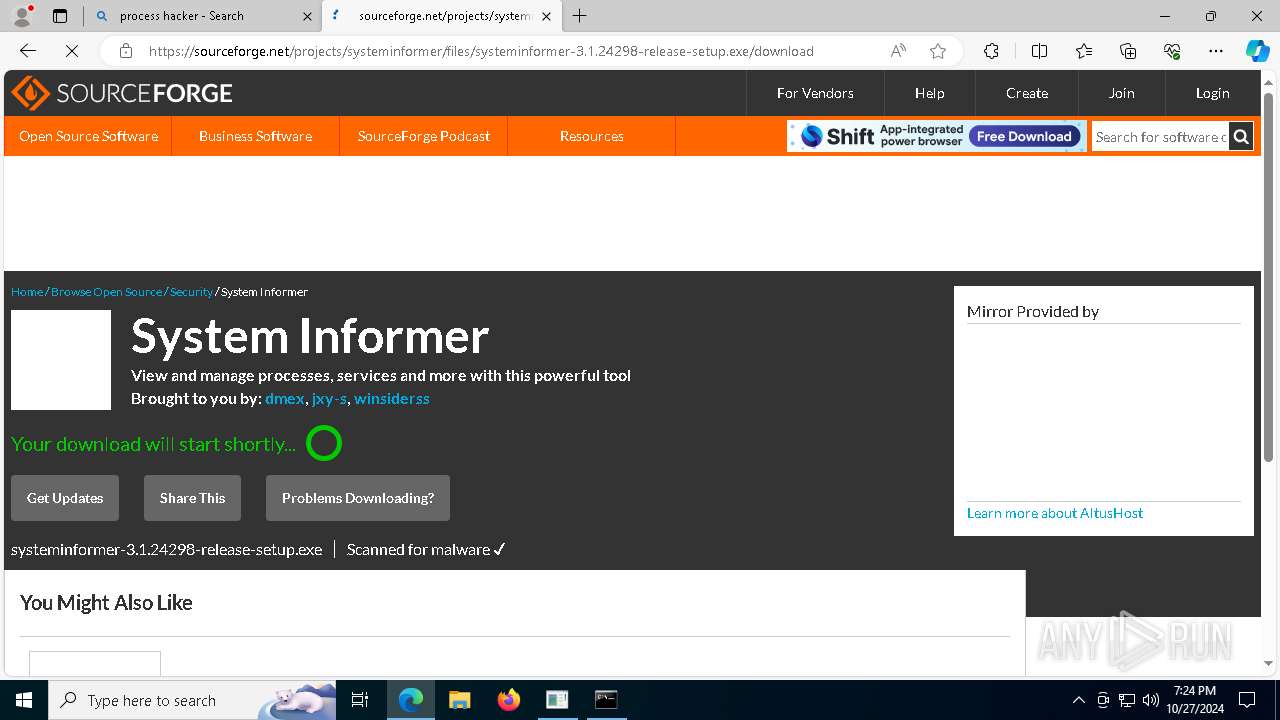Click the Share This button
This screenshot has height=720, width=1280.
[x=192, y=498]
